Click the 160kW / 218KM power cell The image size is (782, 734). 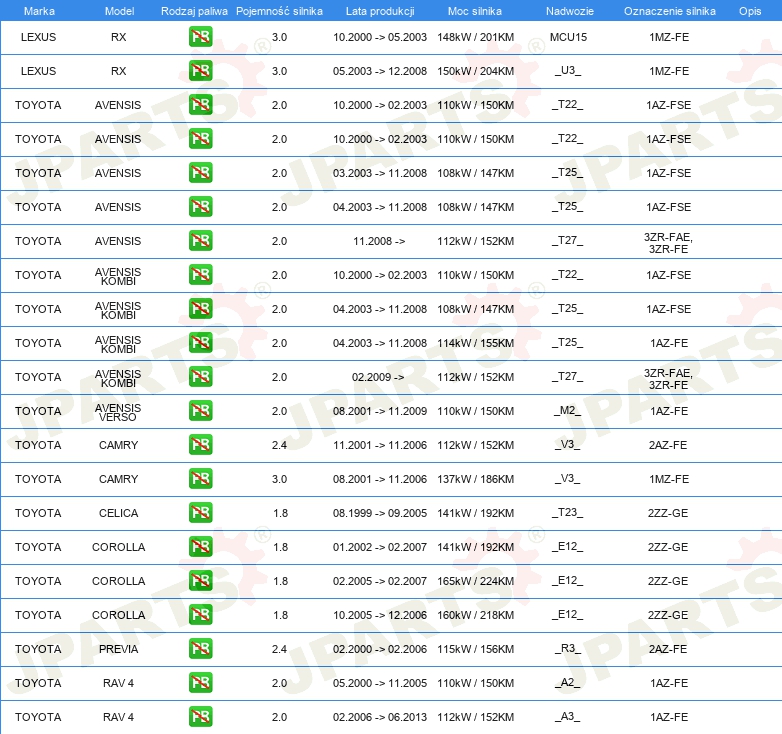point(475,615)
